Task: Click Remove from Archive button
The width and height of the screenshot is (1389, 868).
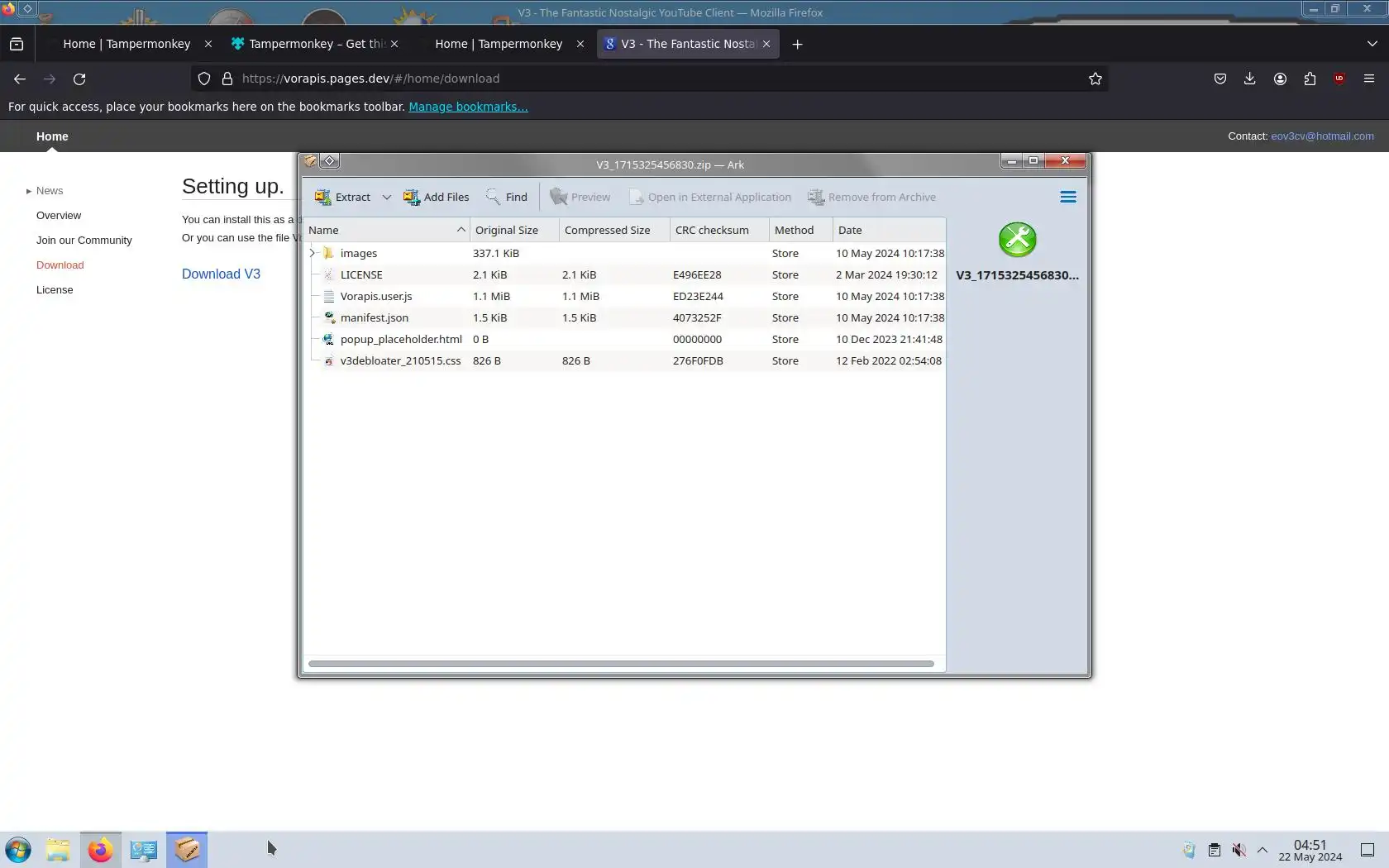Action: (x=872, y=197)
